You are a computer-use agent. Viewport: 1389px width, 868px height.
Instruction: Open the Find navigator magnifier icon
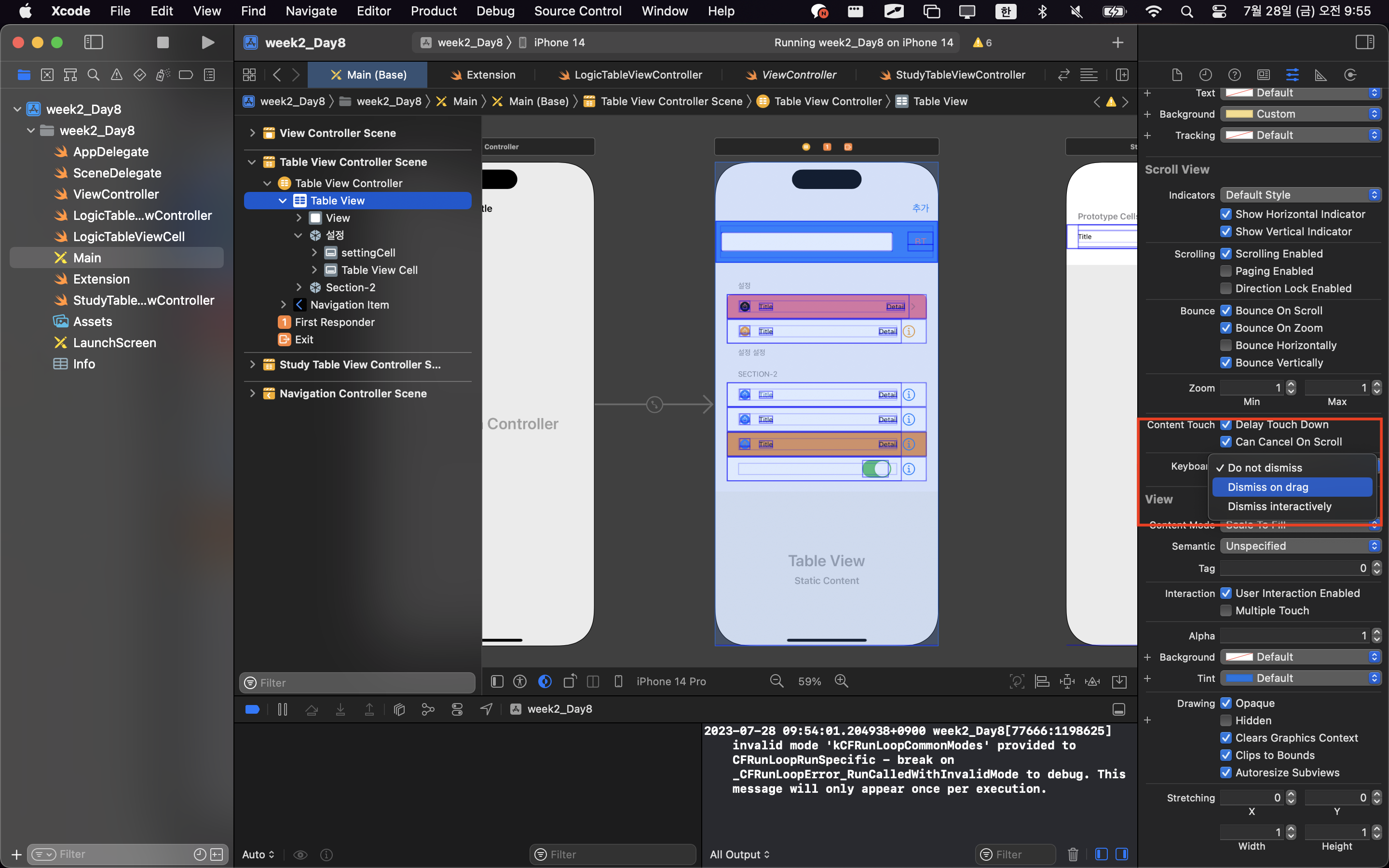(93, 75)
